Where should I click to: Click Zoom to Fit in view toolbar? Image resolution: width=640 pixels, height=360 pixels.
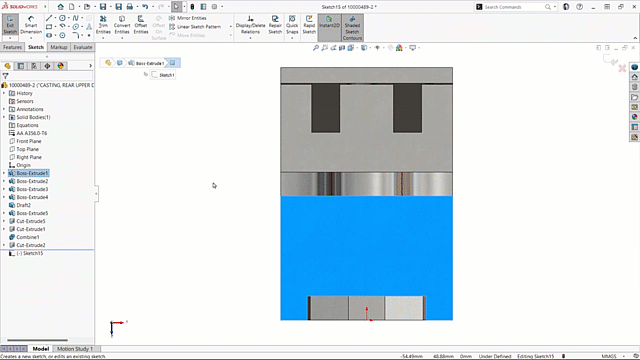point(316,48)
